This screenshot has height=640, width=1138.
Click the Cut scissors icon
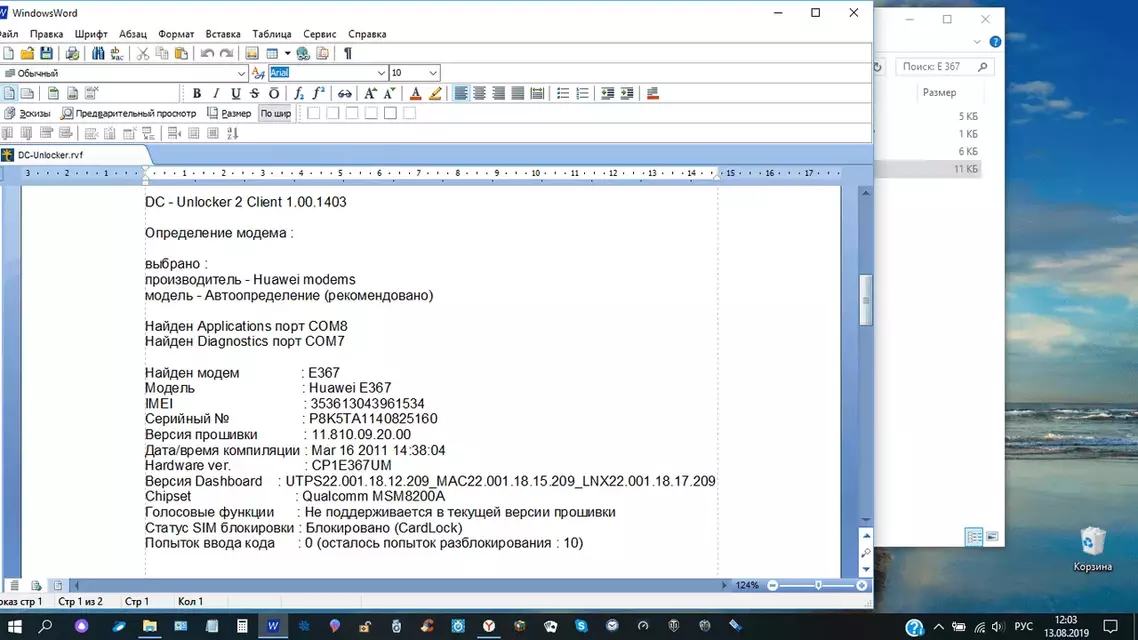143,53
